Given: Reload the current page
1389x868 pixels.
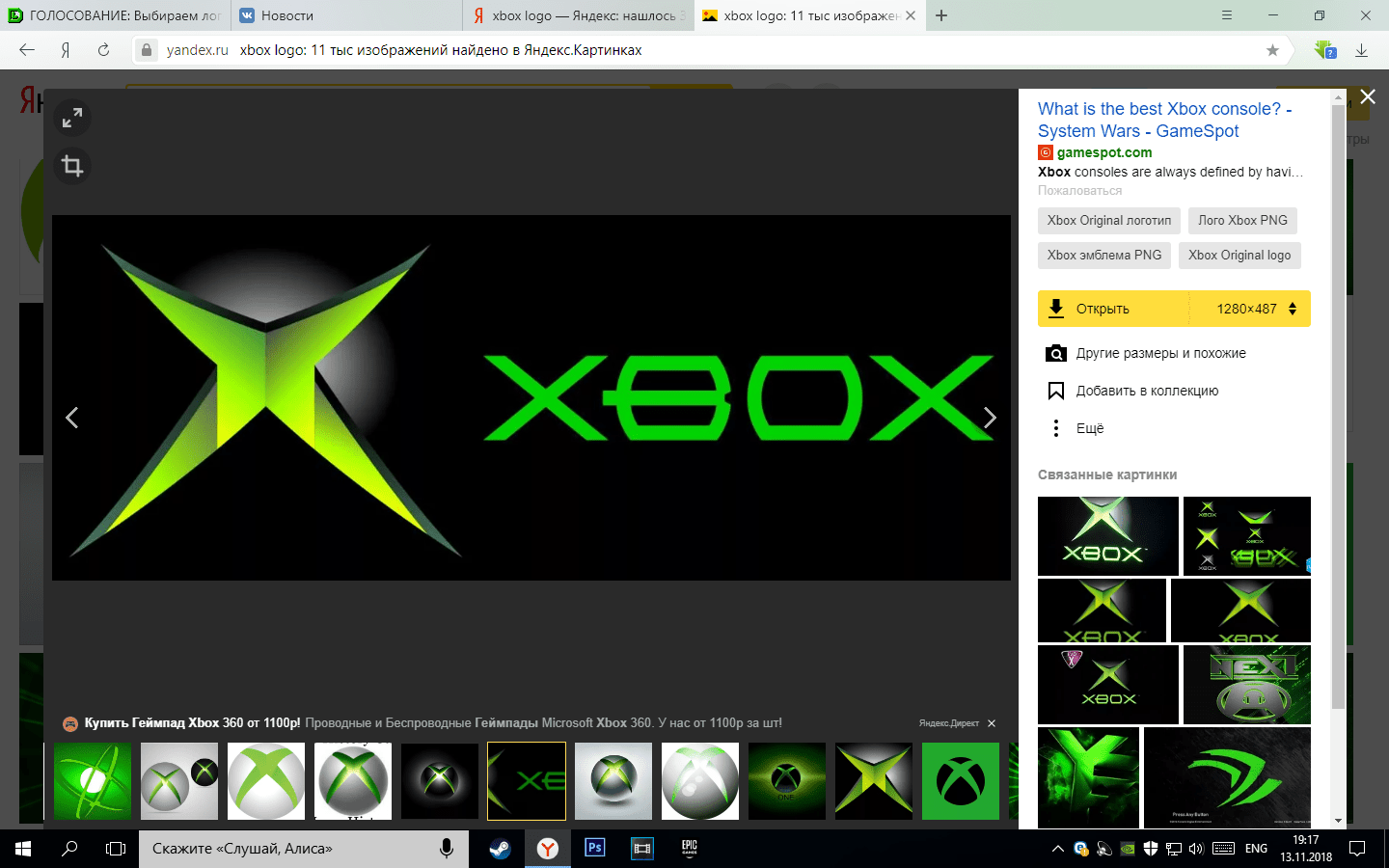Looking at the screenshot, I should 103,50.
